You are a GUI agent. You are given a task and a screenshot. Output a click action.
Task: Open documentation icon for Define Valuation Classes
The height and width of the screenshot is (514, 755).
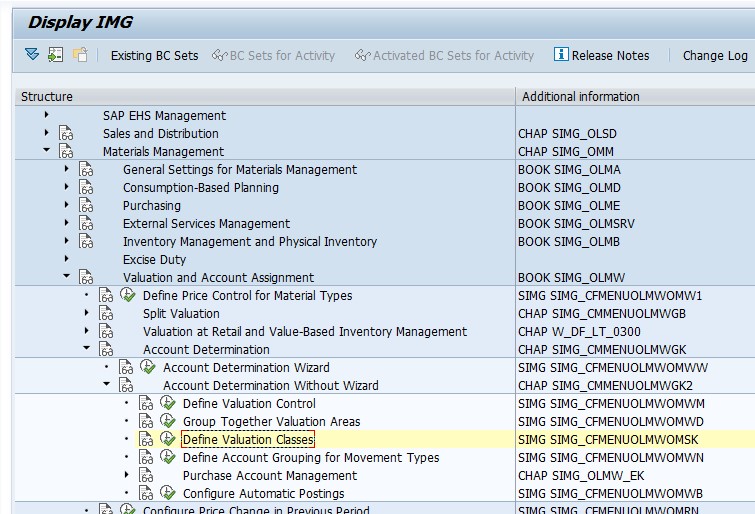tap(146, 439)
